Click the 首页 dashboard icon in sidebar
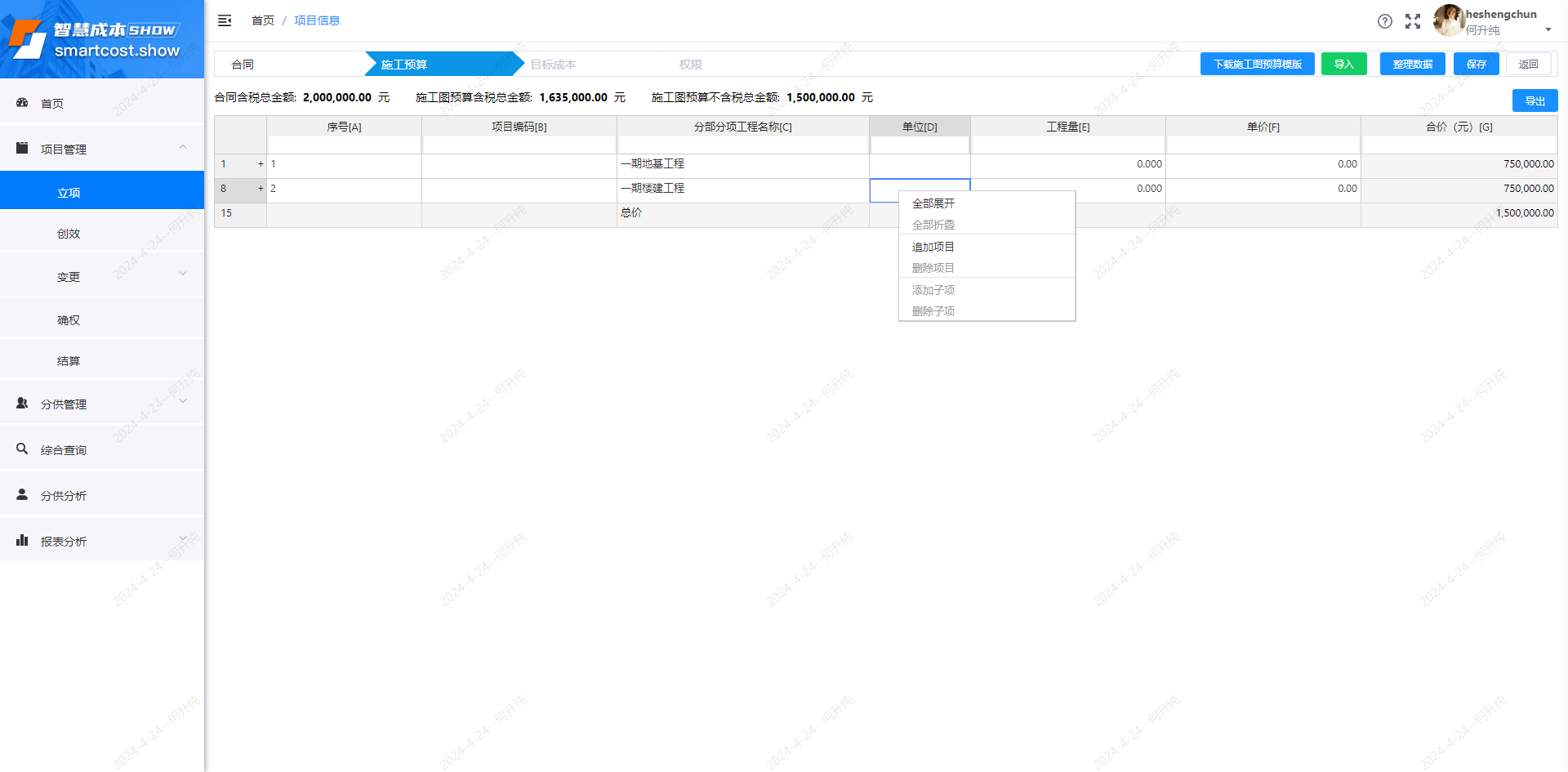1568x772 pixels. point(23,103)
